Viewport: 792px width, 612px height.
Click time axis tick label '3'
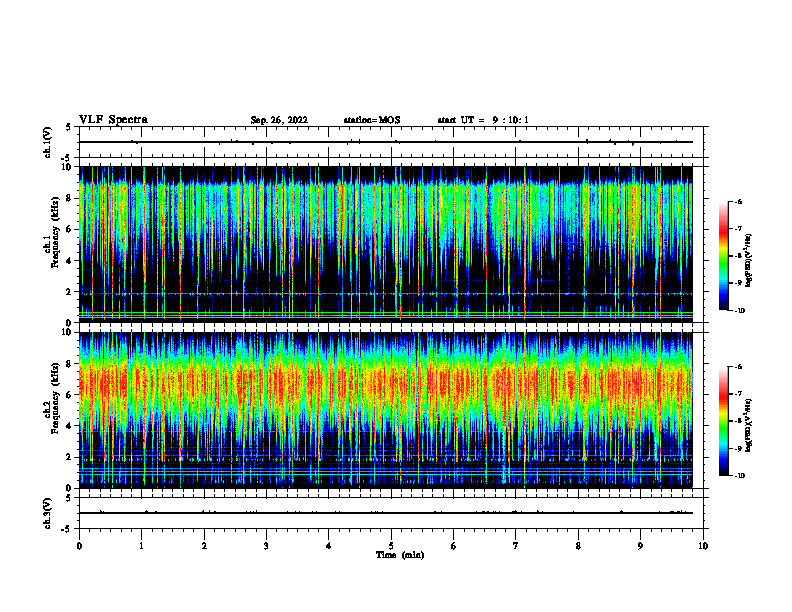click(266, 546)
